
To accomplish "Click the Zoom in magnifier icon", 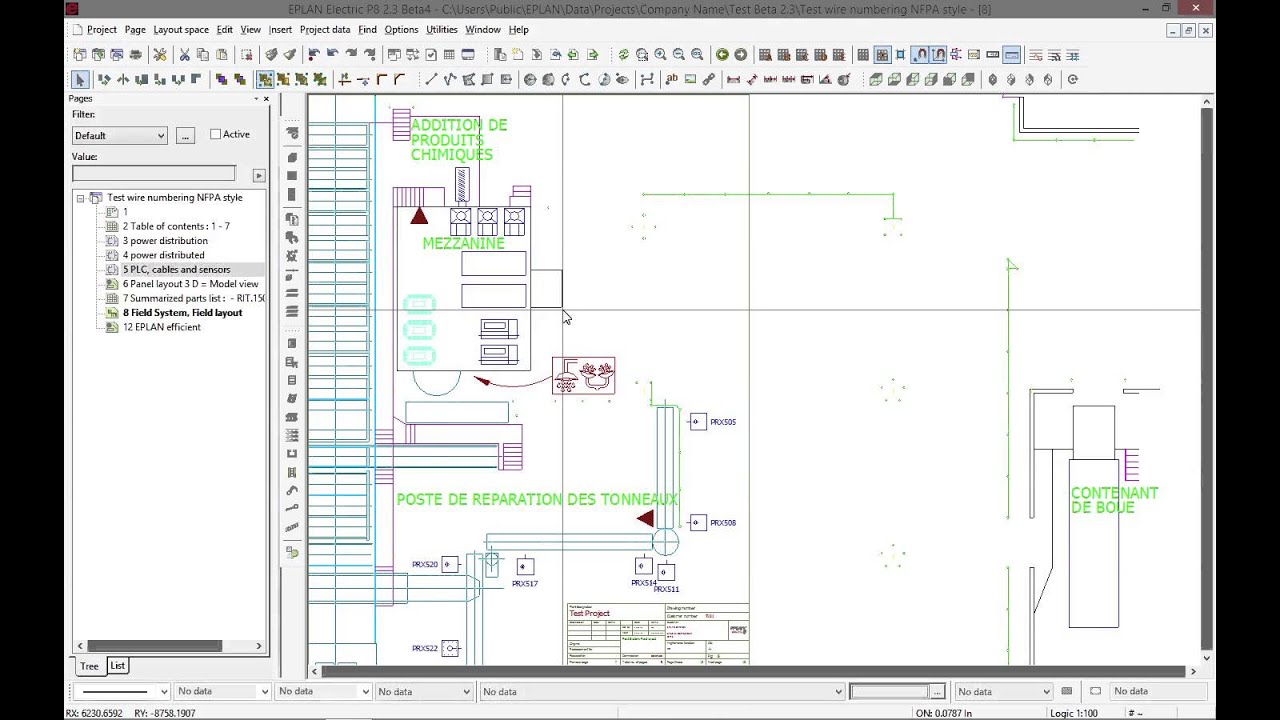I will pos(661,55).
